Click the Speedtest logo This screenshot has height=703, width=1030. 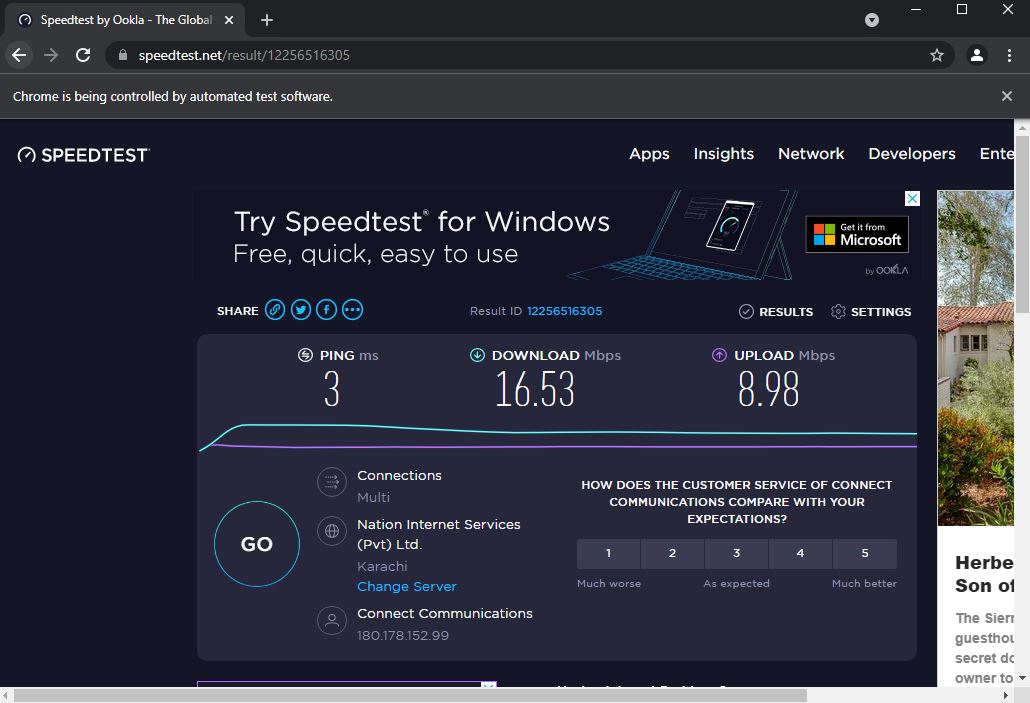point(83,155)
